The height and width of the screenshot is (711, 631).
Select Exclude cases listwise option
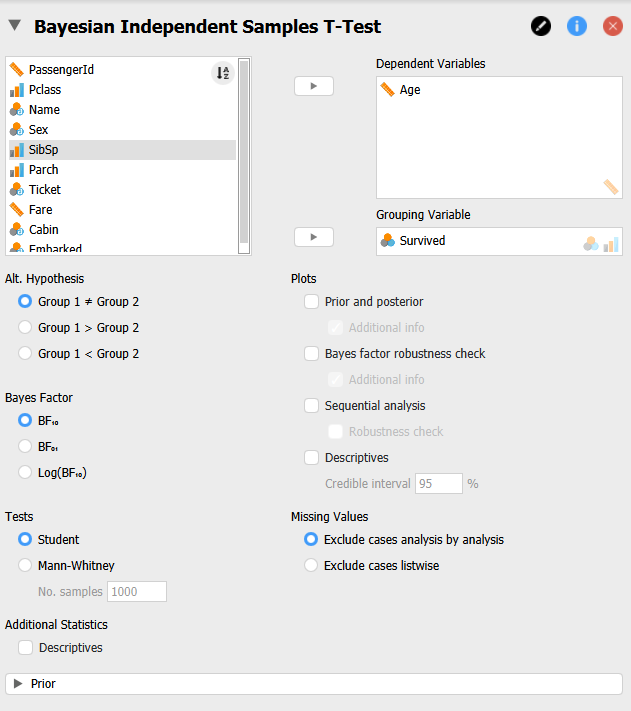pyautogui.click(x=311, y=565)
